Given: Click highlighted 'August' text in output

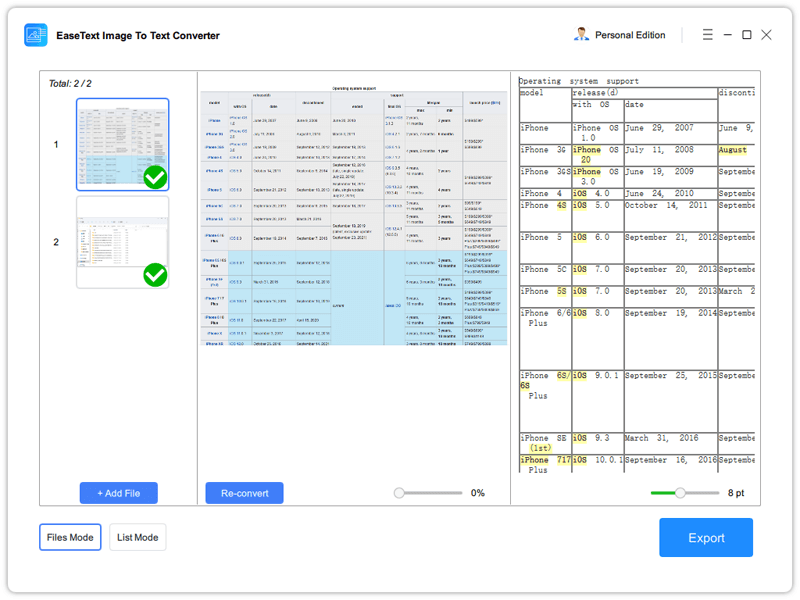Looking at the screenshot, I should pyautogui.click(x=733, y=150).
